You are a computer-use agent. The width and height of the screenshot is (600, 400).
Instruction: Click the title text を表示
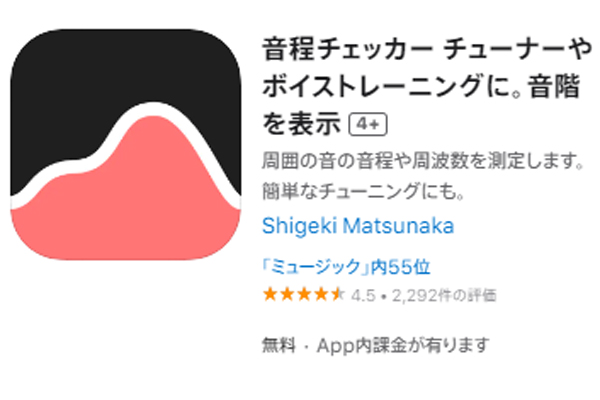pos(301,124)
